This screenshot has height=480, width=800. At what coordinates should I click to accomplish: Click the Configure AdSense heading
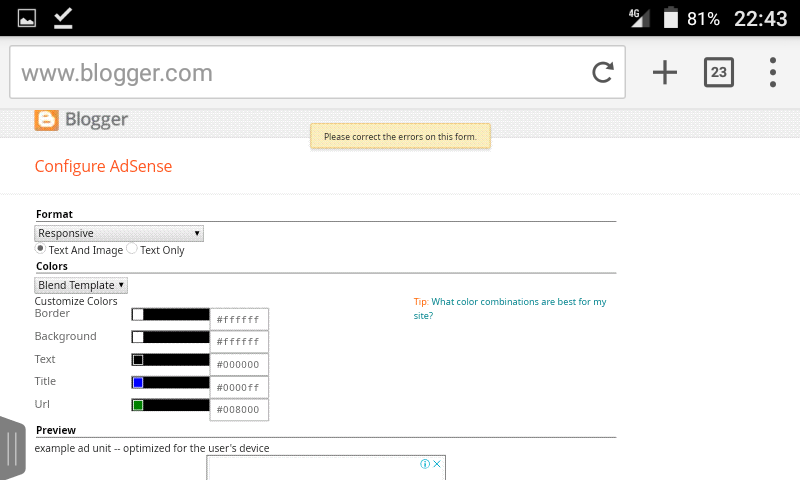(104, 166)
